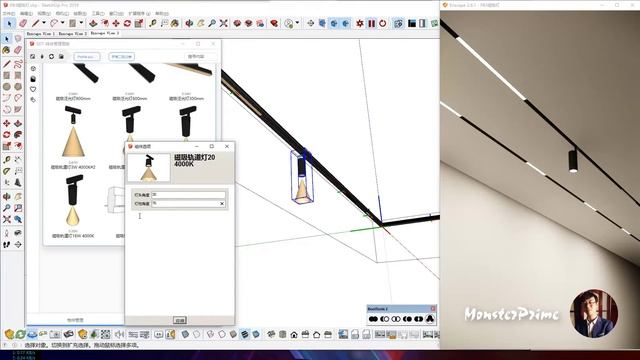Activate the Orbit tool in top toolbar
640x360 pixels.
point(189,24)
